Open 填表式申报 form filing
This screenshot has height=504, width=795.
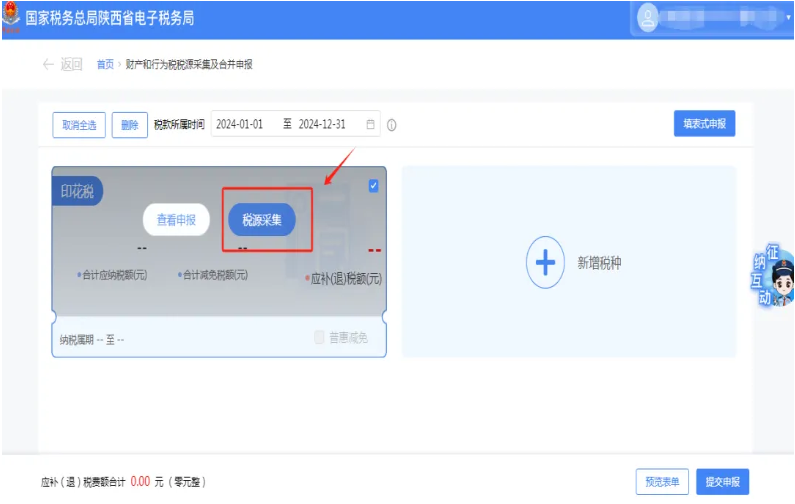704,124
